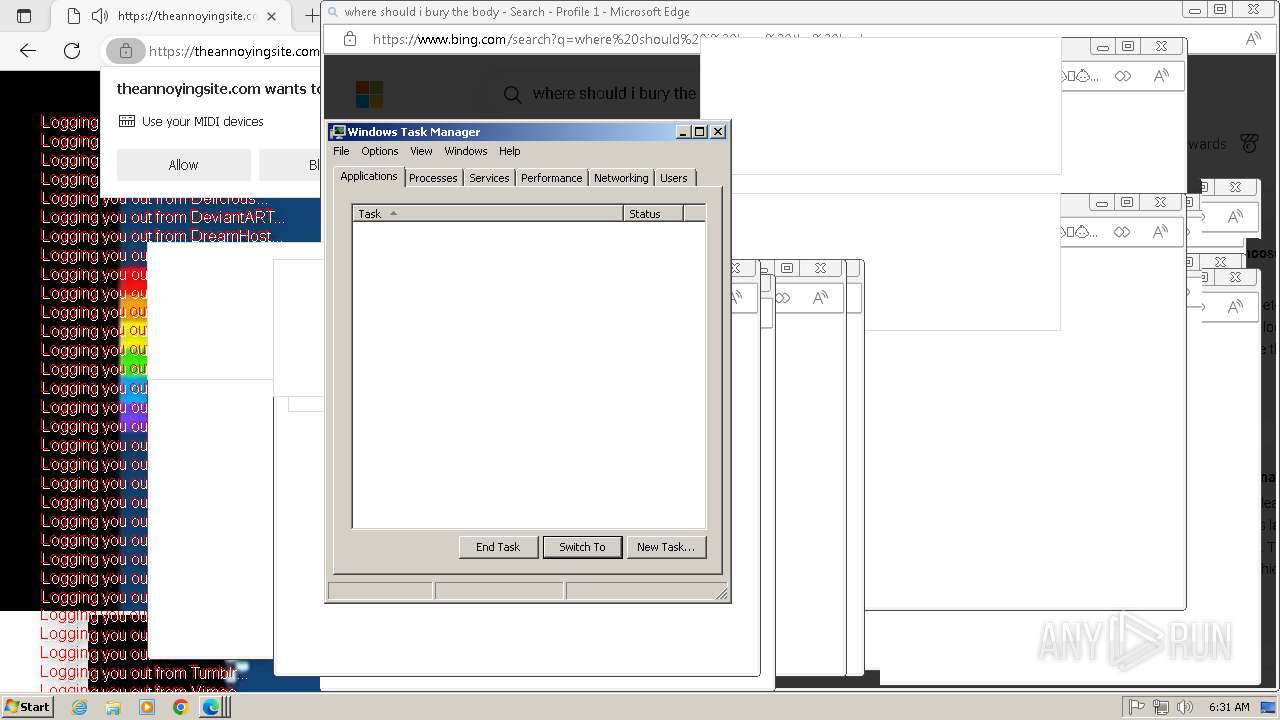Launch Internet Explorer from the taskbar
Image resolution: width=1280 pixels, height=720 pixels.
point(80,707)
